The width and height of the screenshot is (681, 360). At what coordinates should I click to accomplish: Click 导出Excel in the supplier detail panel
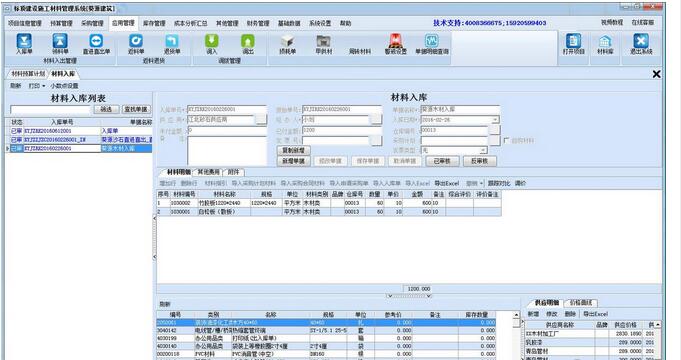[595, 314]
